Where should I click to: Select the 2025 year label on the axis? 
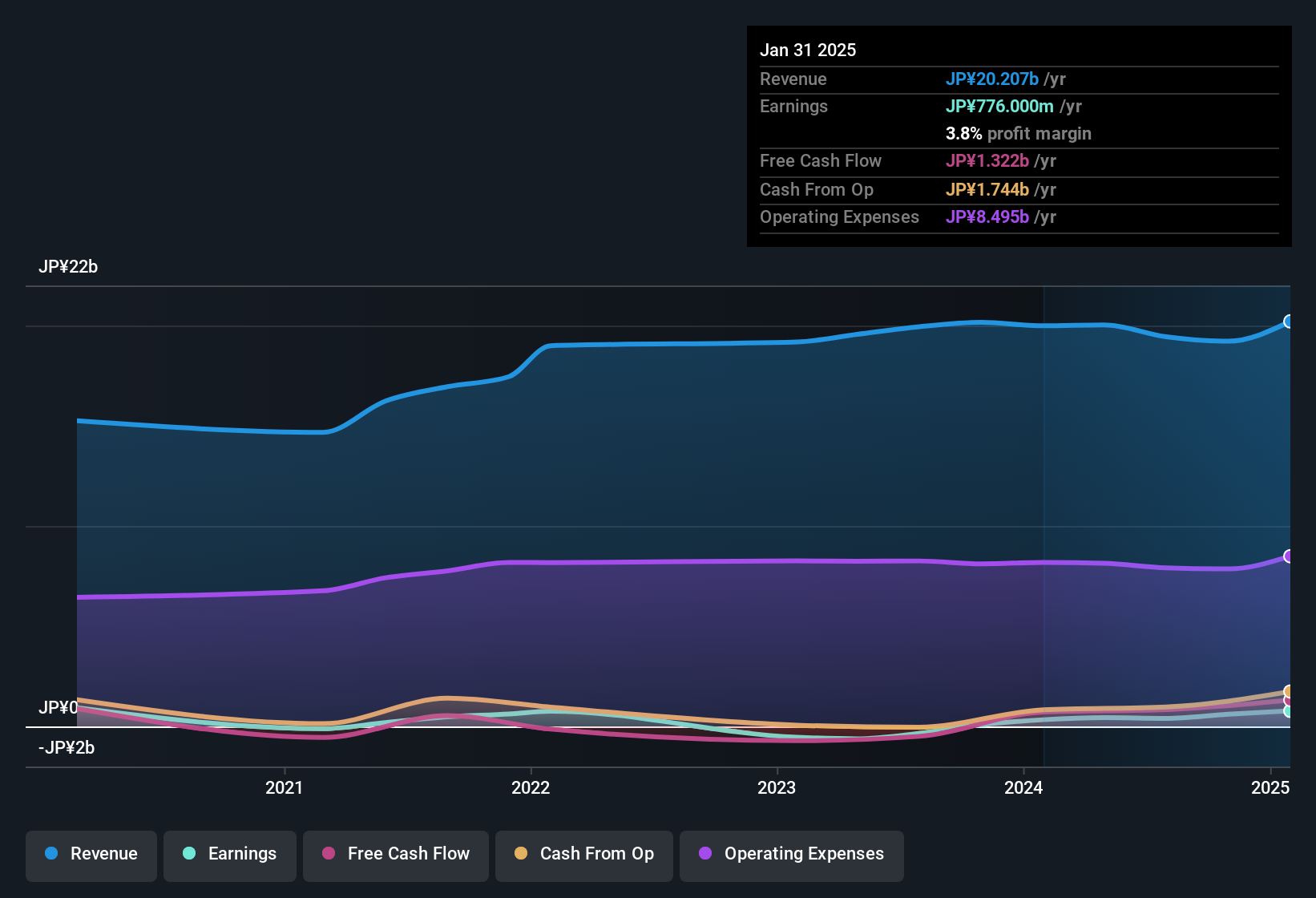1273,788
